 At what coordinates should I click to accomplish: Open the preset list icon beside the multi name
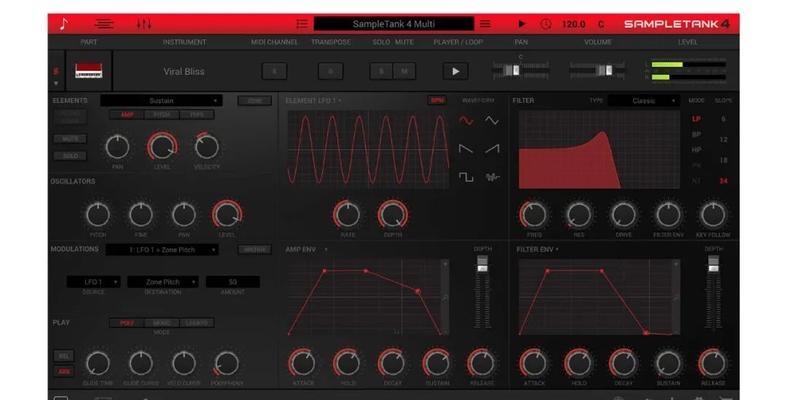pyautogui.click(x=302, y=24)
